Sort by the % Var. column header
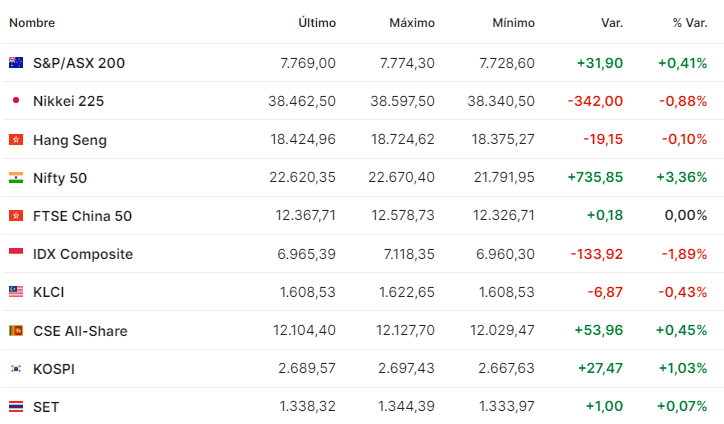The image size is (724, 424). pos(690,22)
